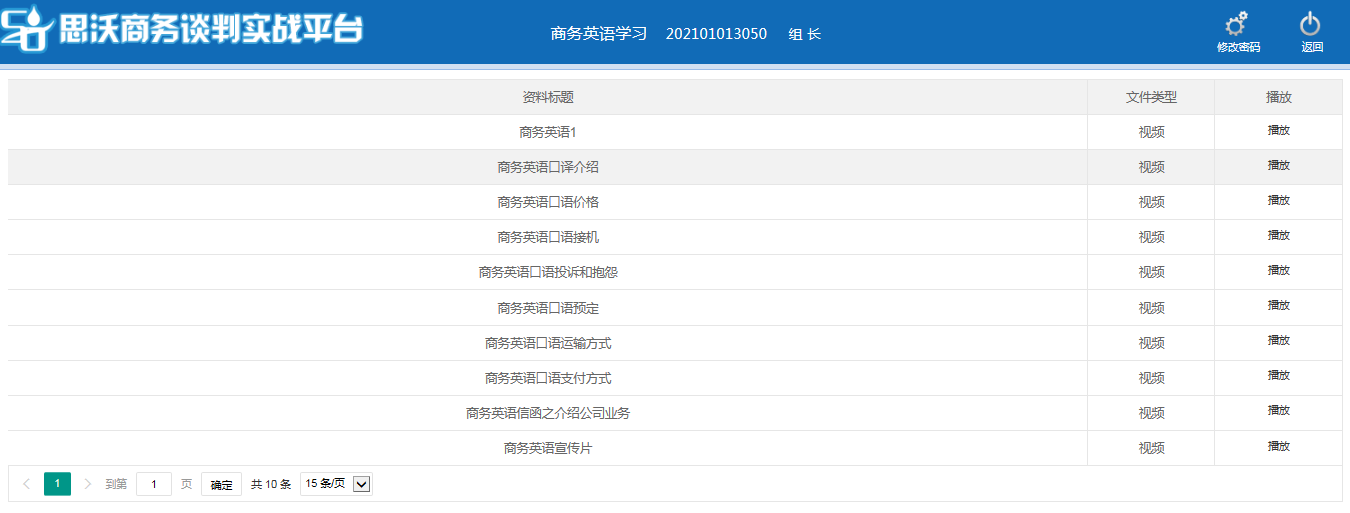Select page 1 in pagination
This screenshot has width=1350, height=513.
click(x=57, y=484)
